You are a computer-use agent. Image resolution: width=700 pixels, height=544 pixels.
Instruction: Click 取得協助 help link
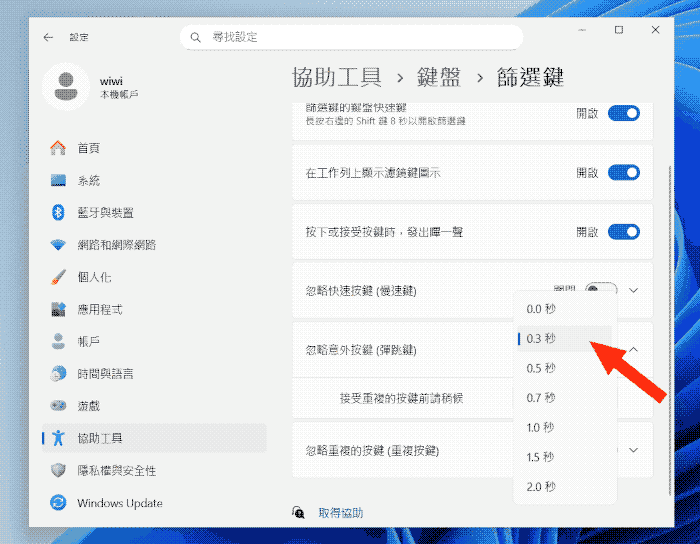click(340, 513)
